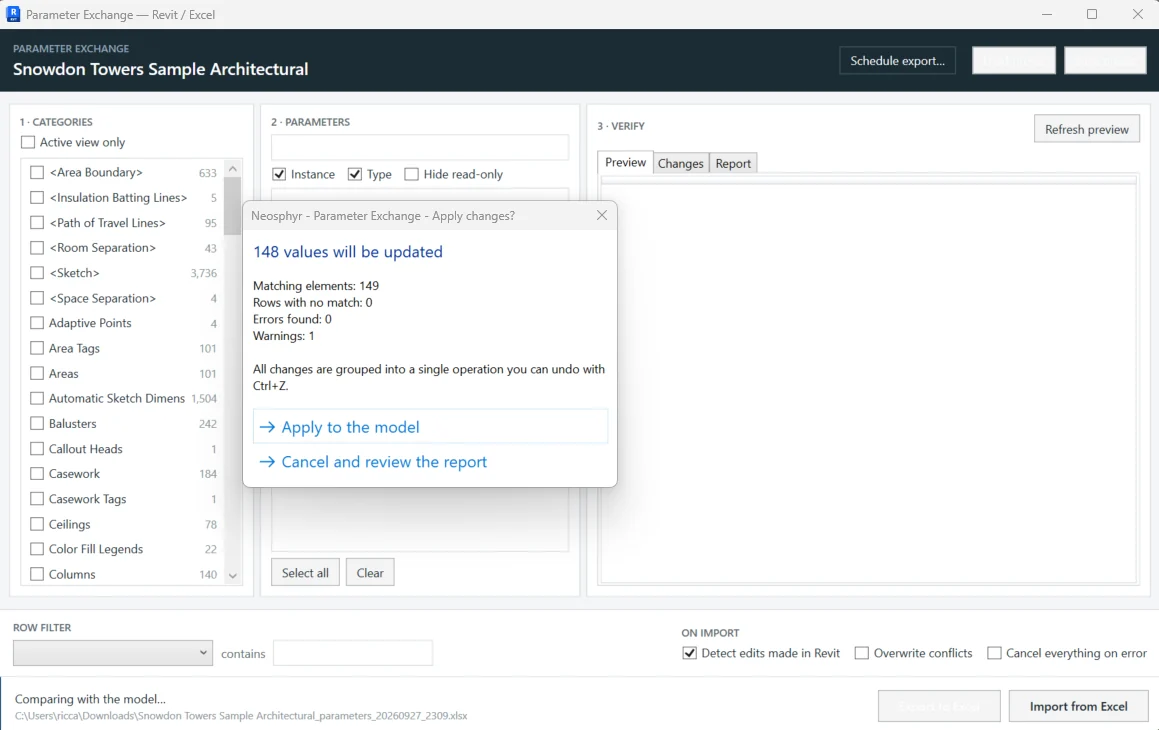
Task: Check the Color Fill Legends category
Action: (37, 549)
